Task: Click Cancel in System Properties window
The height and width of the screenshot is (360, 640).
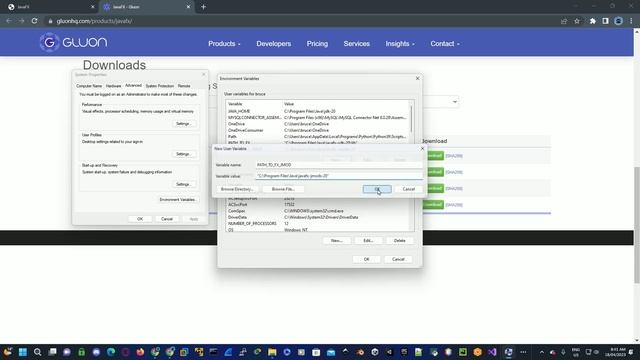Action: (167, 219)
